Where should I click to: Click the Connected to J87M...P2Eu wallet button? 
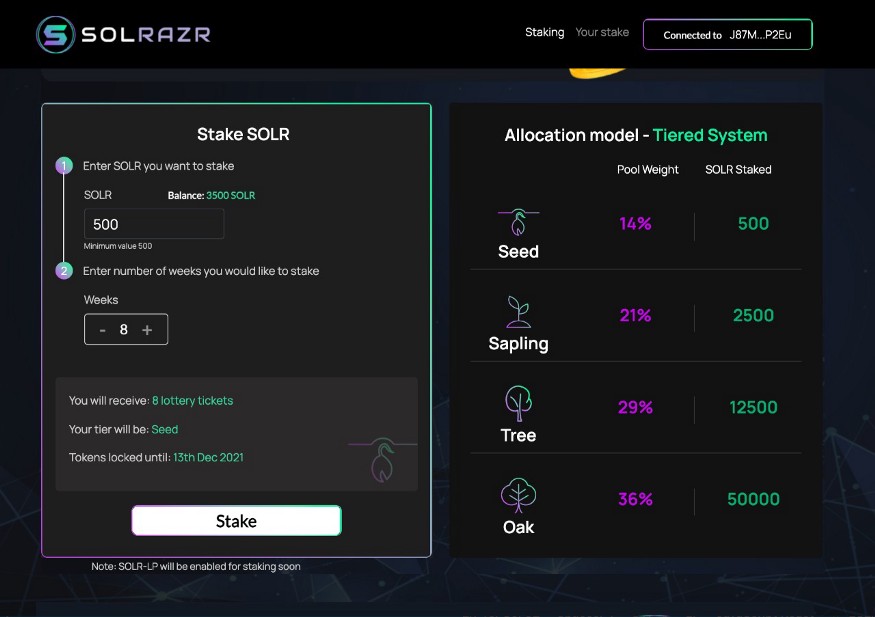pyautogui.click(x=728, y=35)
